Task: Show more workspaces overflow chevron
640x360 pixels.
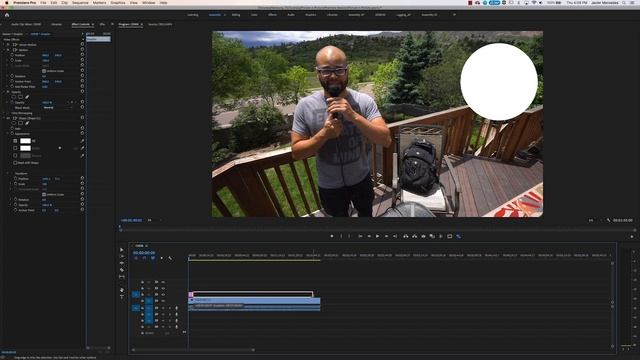Action: coord(454,15)
